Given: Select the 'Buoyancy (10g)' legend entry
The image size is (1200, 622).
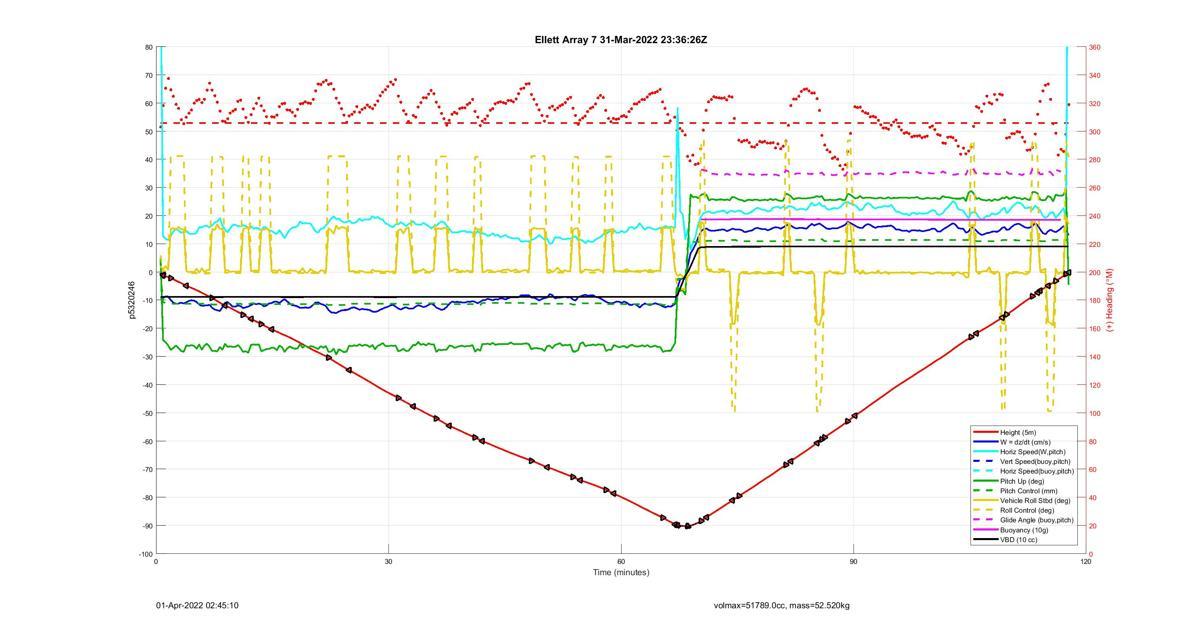Looking at the screenshot, I should coord(1025,530).
